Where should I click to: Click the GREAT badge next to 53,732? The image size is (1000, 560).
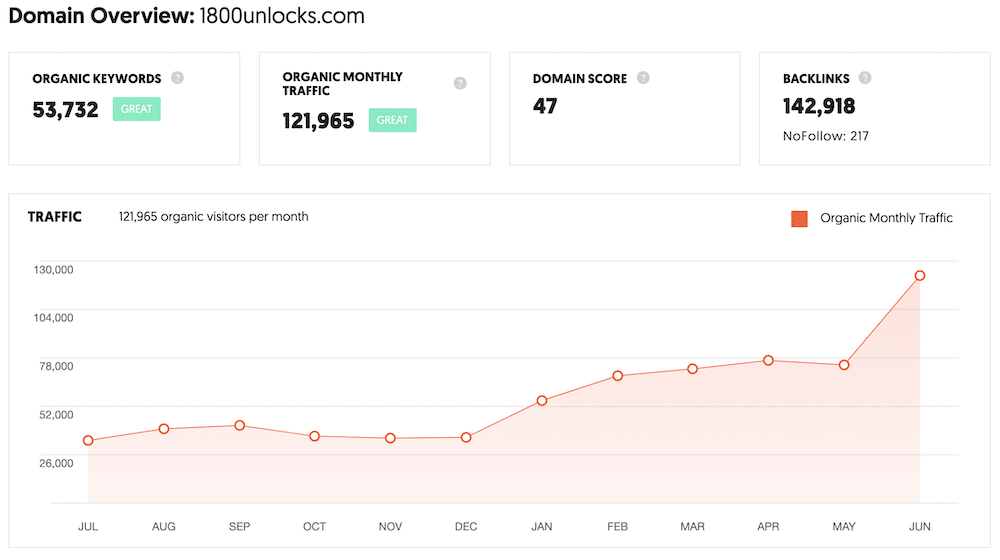click(136, 109)
